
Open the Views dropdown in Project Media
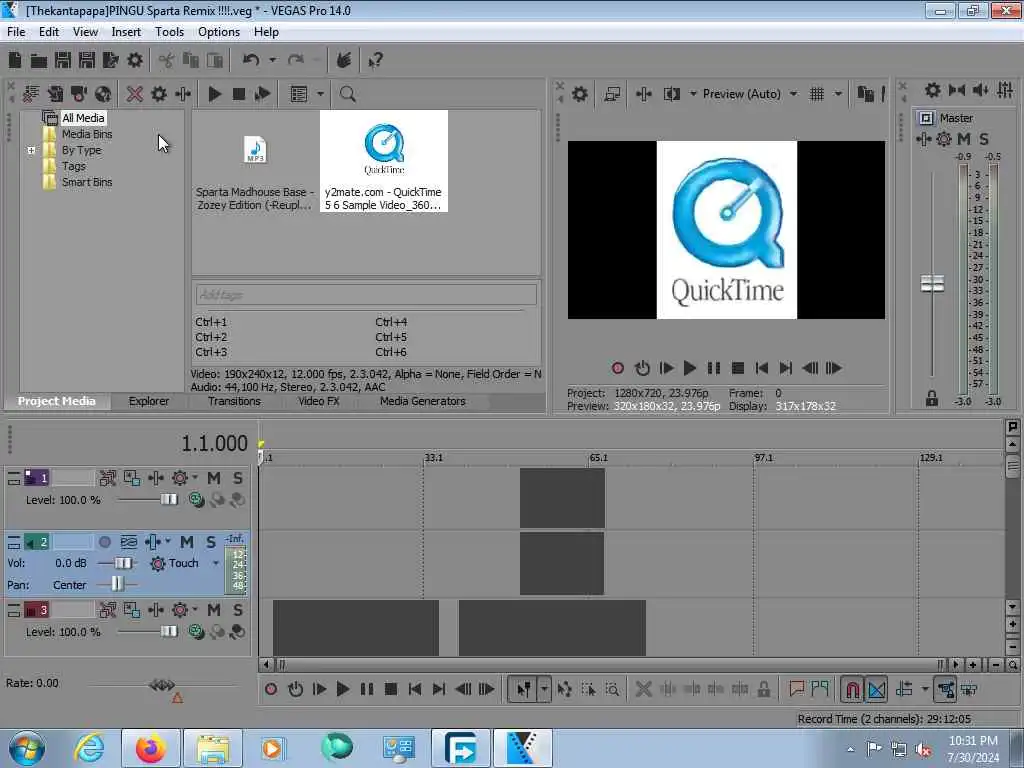320,94
